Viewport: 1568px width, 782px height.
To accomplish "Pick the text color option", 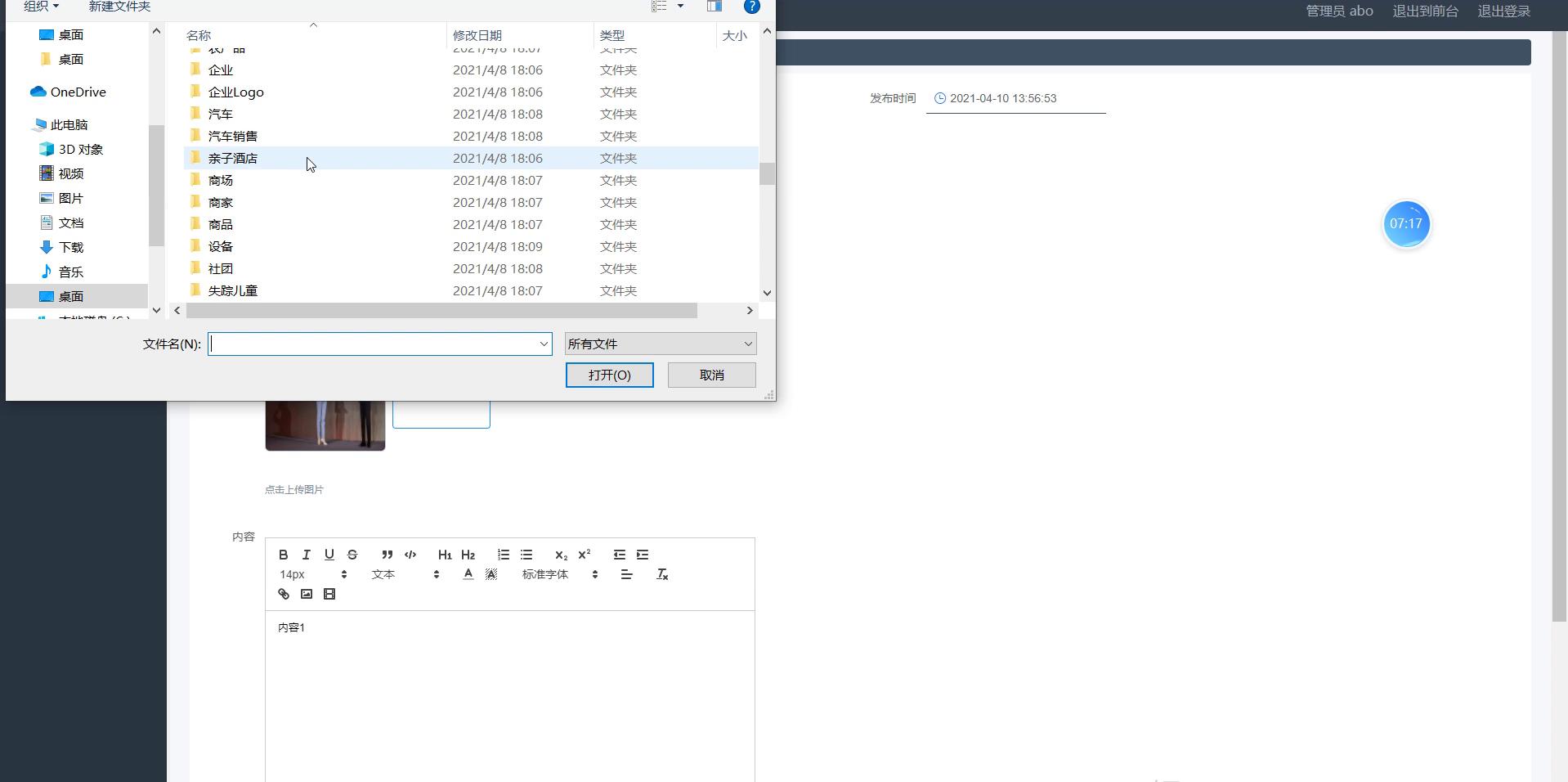I will [x=468, y=574].
